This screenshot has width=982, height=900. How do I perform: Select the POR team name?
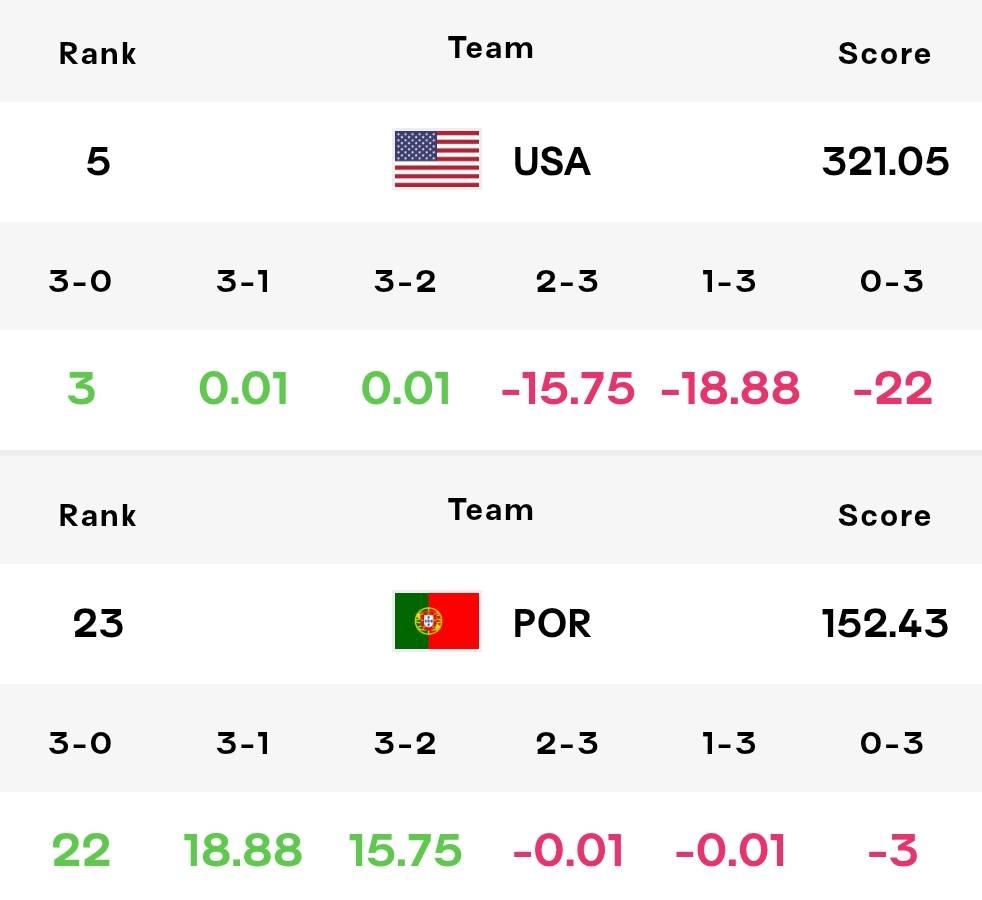click(x=552, y=623)
